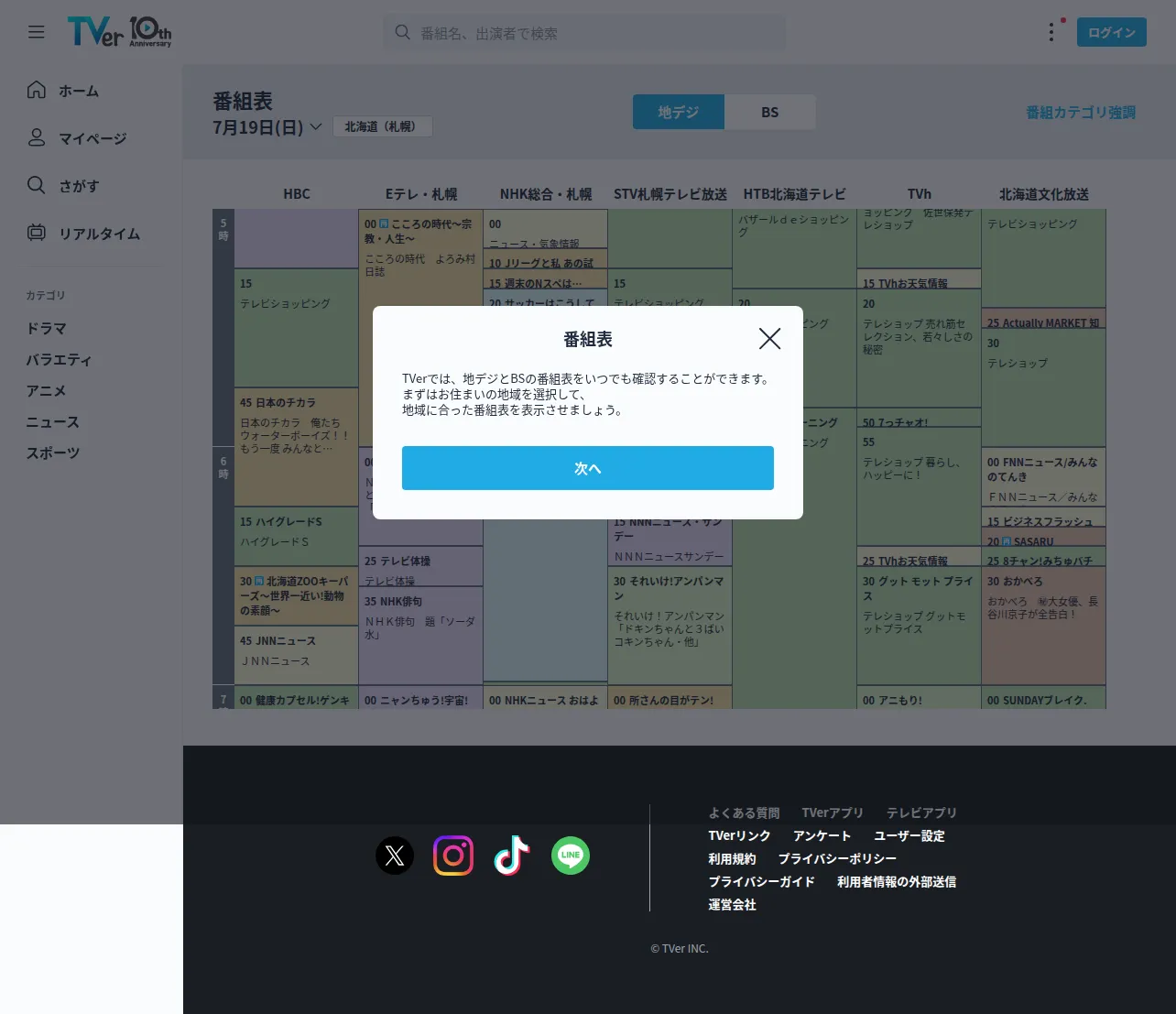
Task: Open TVer's LINE account
Action: pos(571,856)
